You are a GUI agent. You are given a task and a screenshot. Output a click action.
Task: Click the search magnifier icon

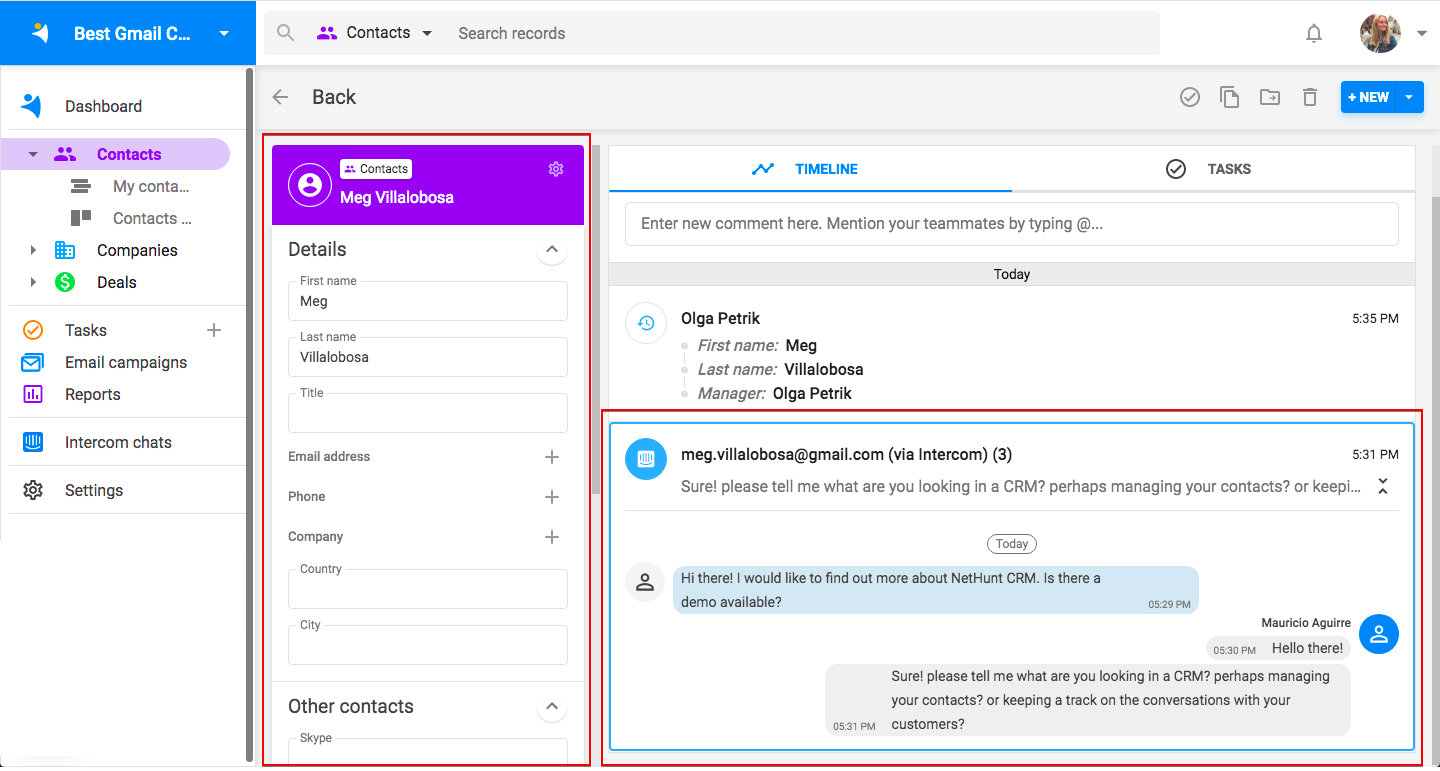[286, 33]
